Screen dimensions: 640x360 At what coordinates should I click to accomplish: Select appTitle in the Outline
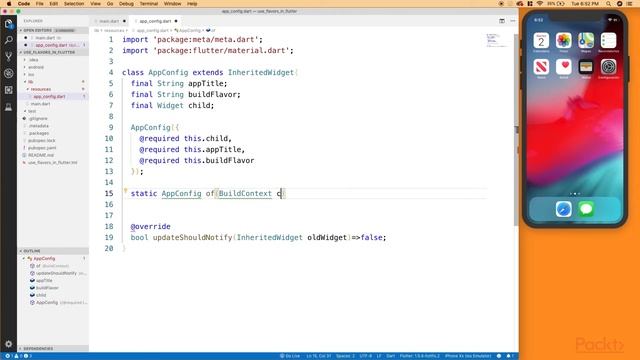[44, 280]
